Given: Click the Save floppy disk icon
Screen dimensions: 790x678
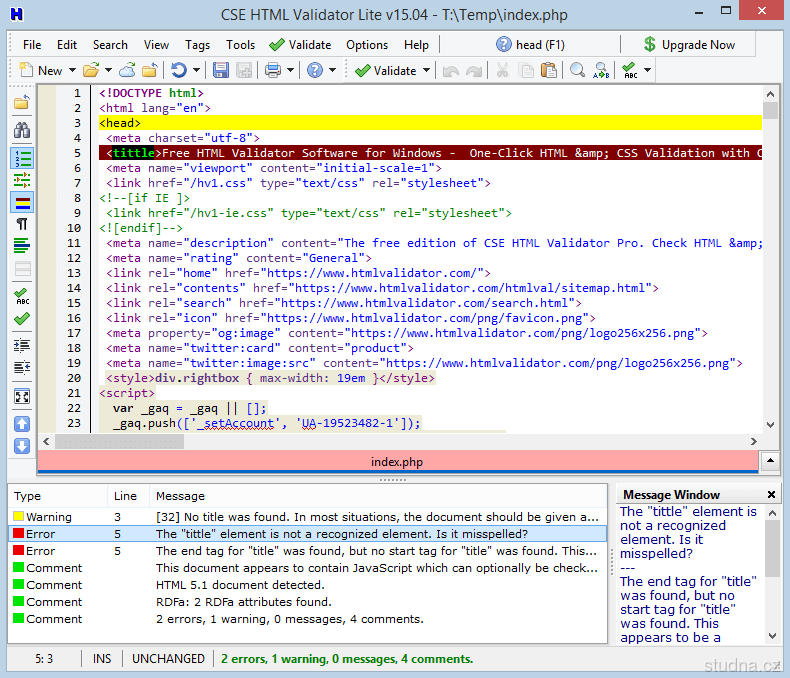Looking at the screenshot, I should click(220, 70).
